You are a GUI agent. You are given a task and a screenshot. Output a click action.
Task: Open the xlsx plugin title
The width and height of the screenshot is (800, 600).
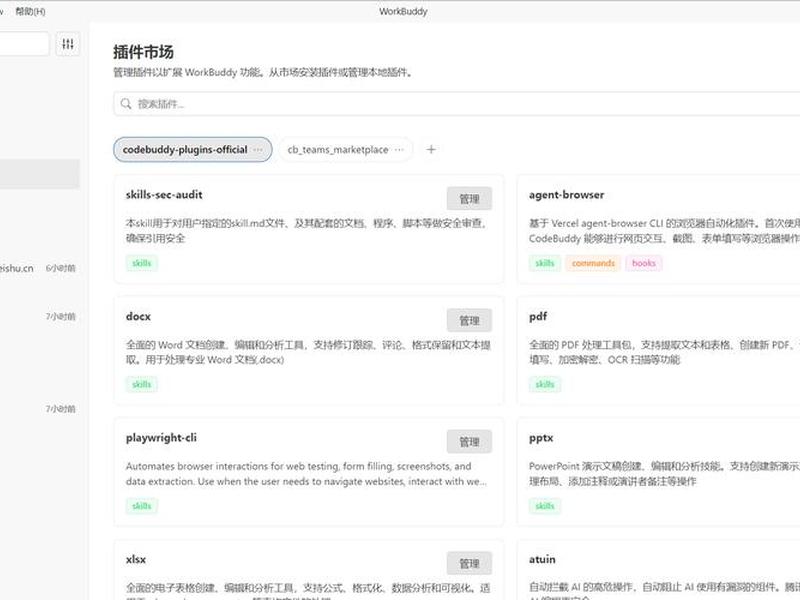point(136,559)
